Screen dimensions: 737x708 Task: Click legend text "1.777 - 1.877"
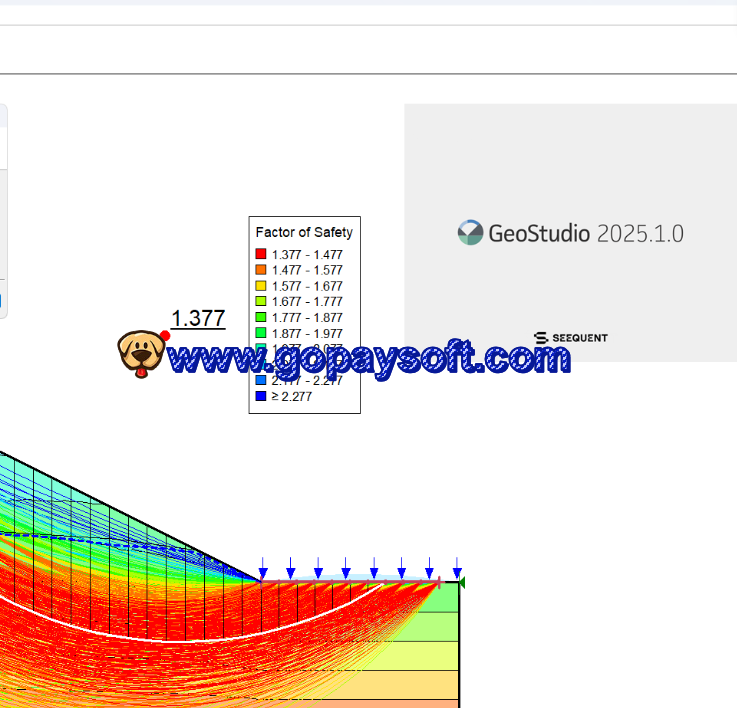(307, 318)
